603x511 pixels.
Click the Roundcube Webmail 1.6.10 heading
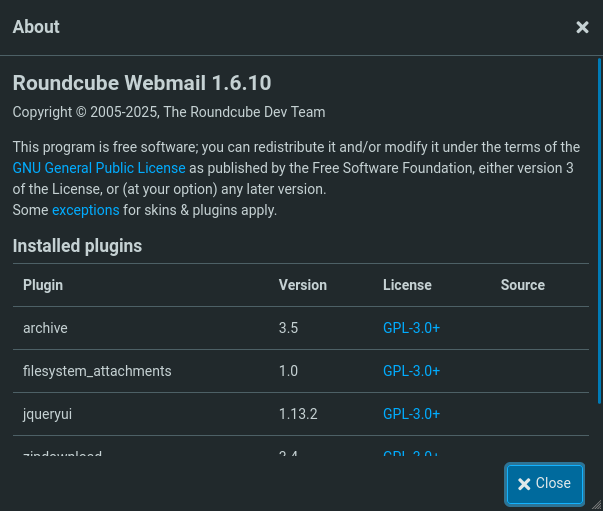141,82
